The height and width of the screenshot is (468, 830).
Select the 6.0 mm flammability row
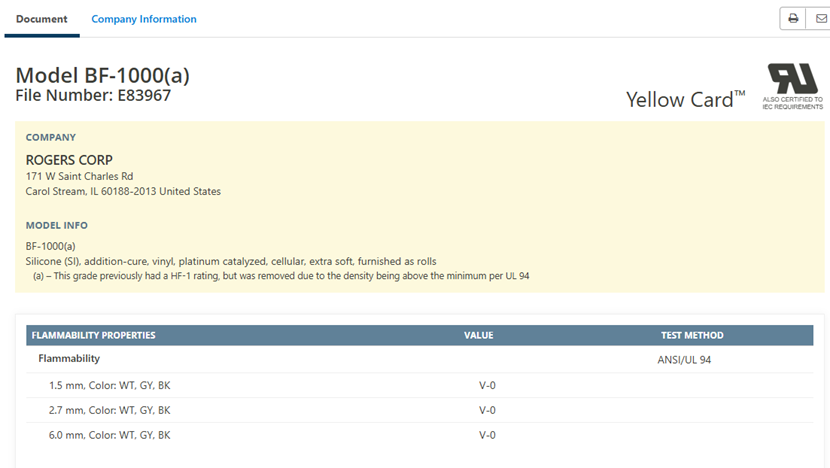coord(110,435)
